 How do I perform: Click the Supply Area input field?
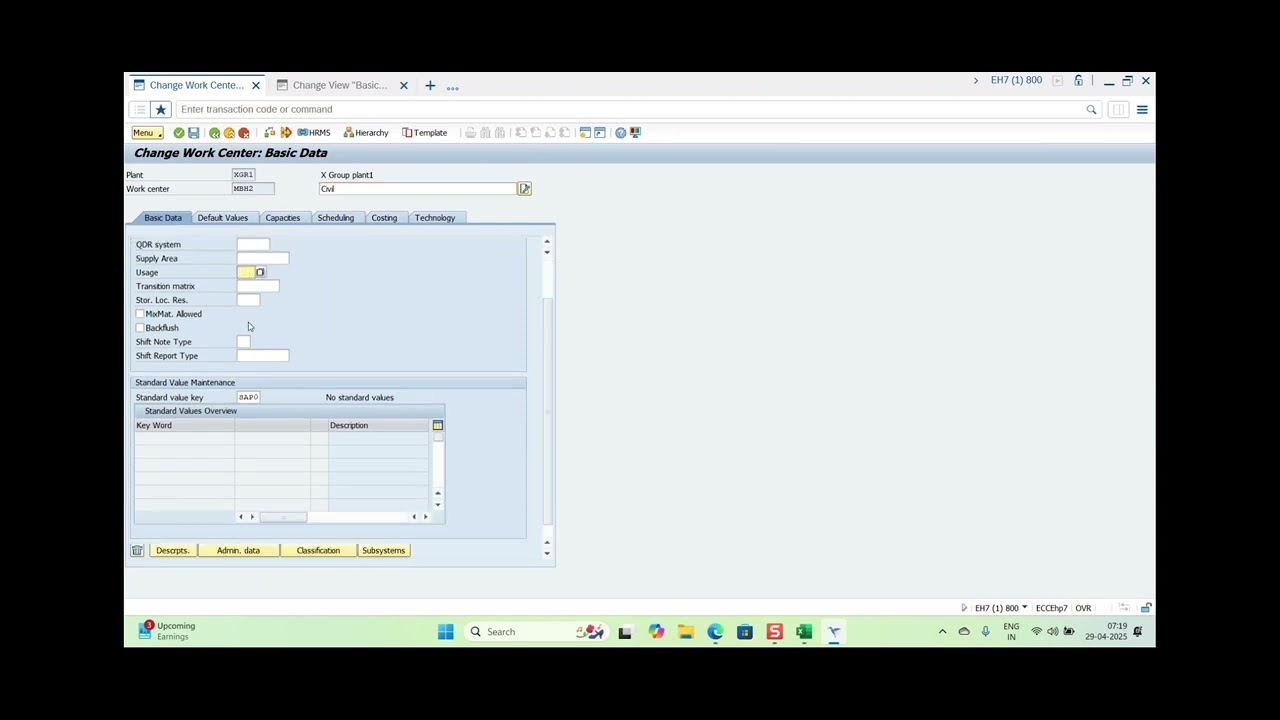[x=263, y=259]
